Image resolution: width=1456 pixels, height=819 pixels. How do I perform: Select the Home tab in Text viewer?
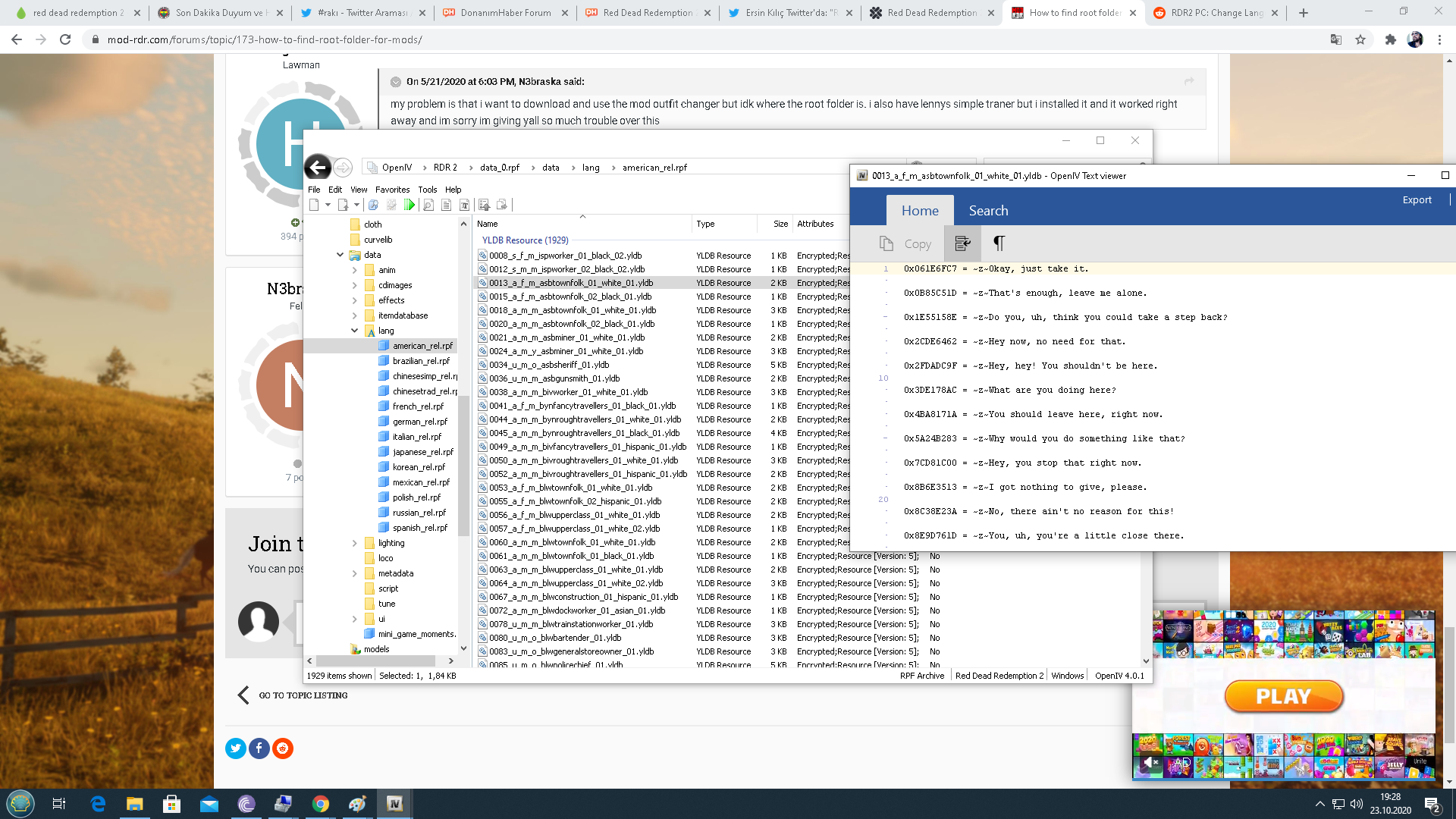[920, 211]
